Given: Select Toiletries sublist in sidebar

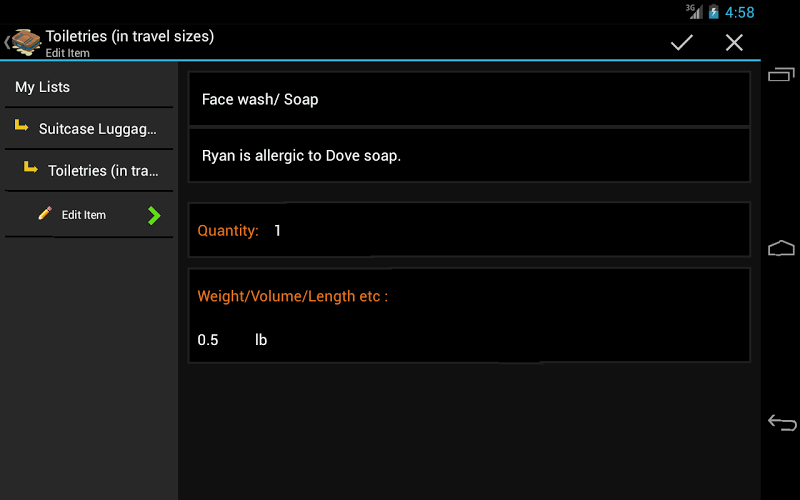Looking at the screenshot, I should (103, 171).
